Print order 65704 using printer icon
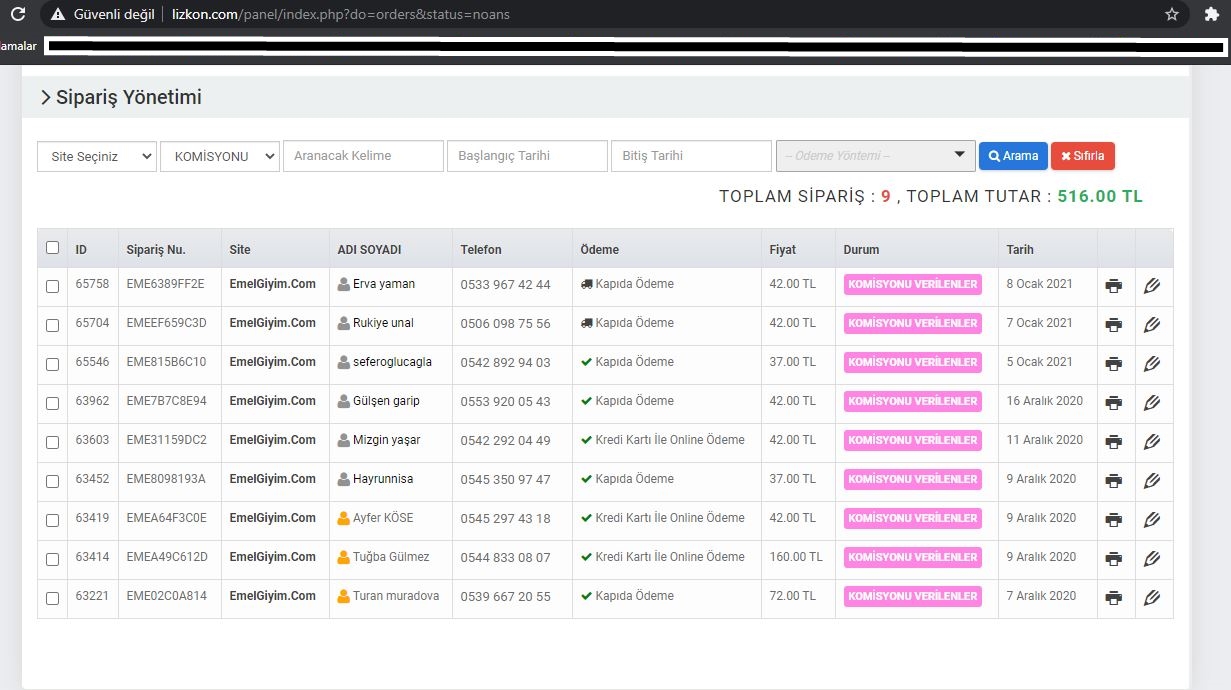1231x690 pixels. coord(1113,325)
